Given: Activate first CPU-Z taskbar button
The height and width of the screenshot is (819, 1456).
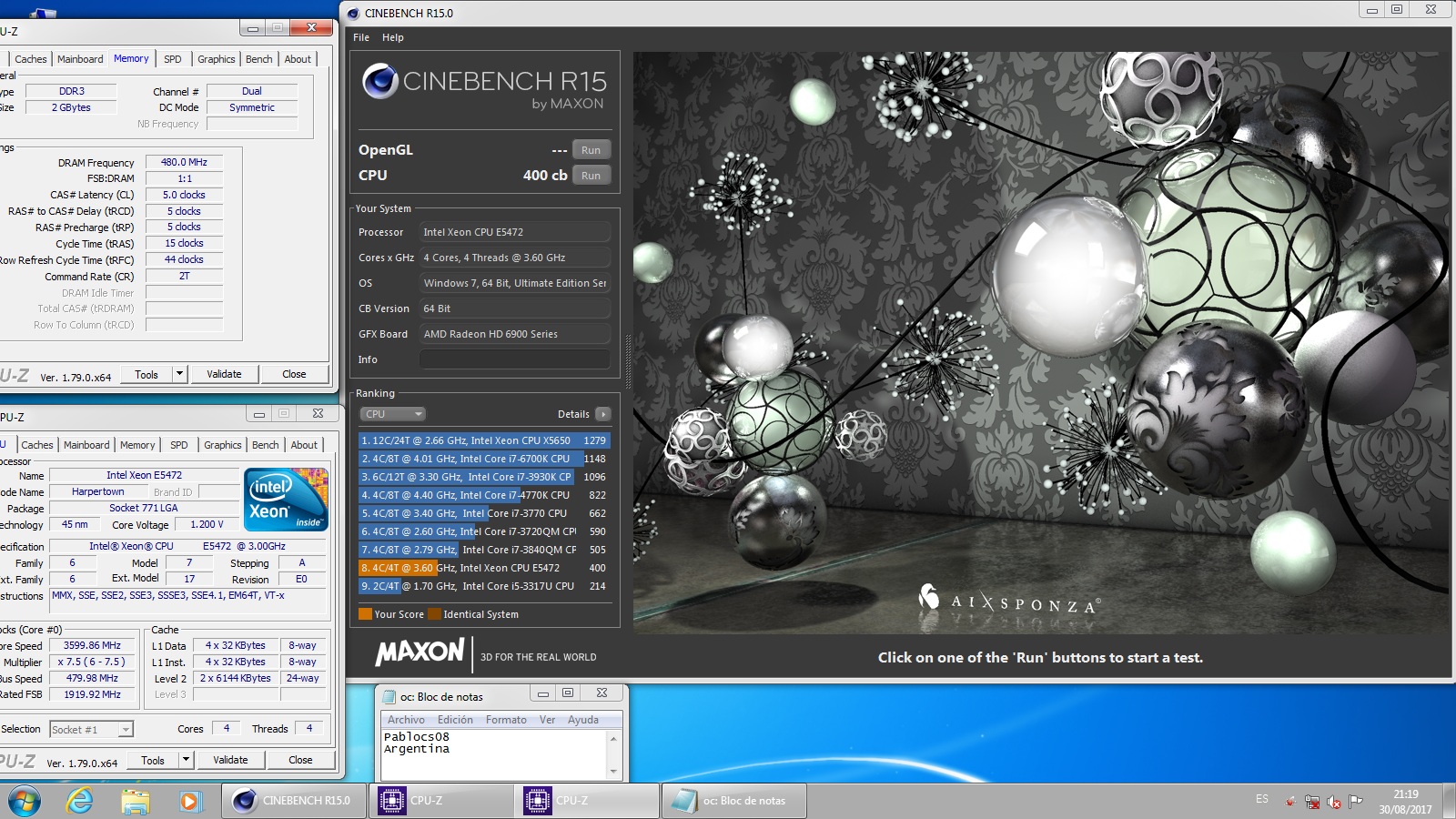Looking at the screenshot, I should pyautogui.click(x=440, y=801).
